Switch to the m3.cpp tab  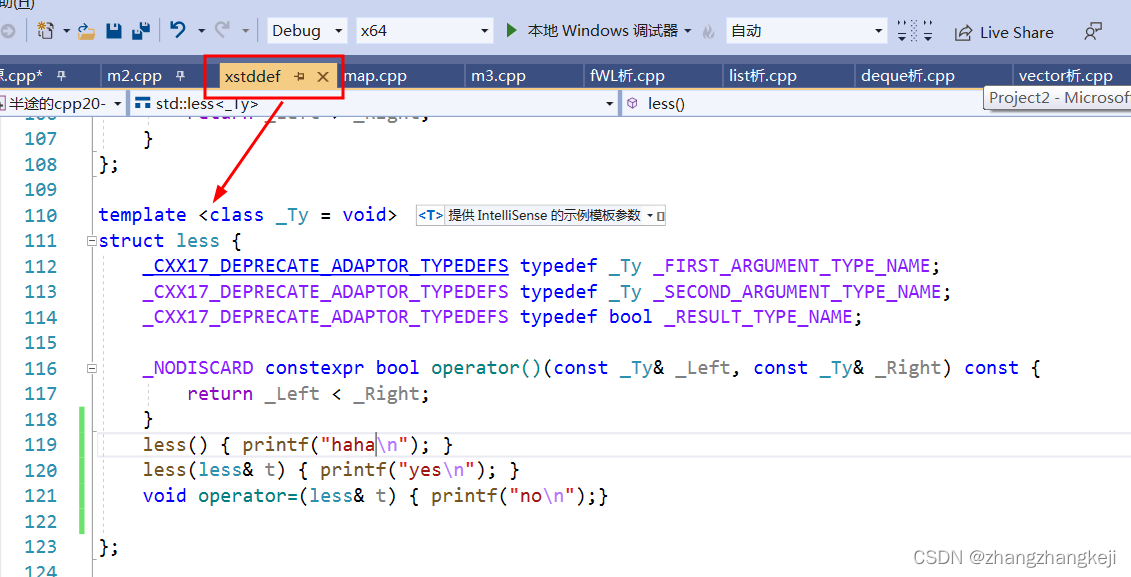(498, 76)
